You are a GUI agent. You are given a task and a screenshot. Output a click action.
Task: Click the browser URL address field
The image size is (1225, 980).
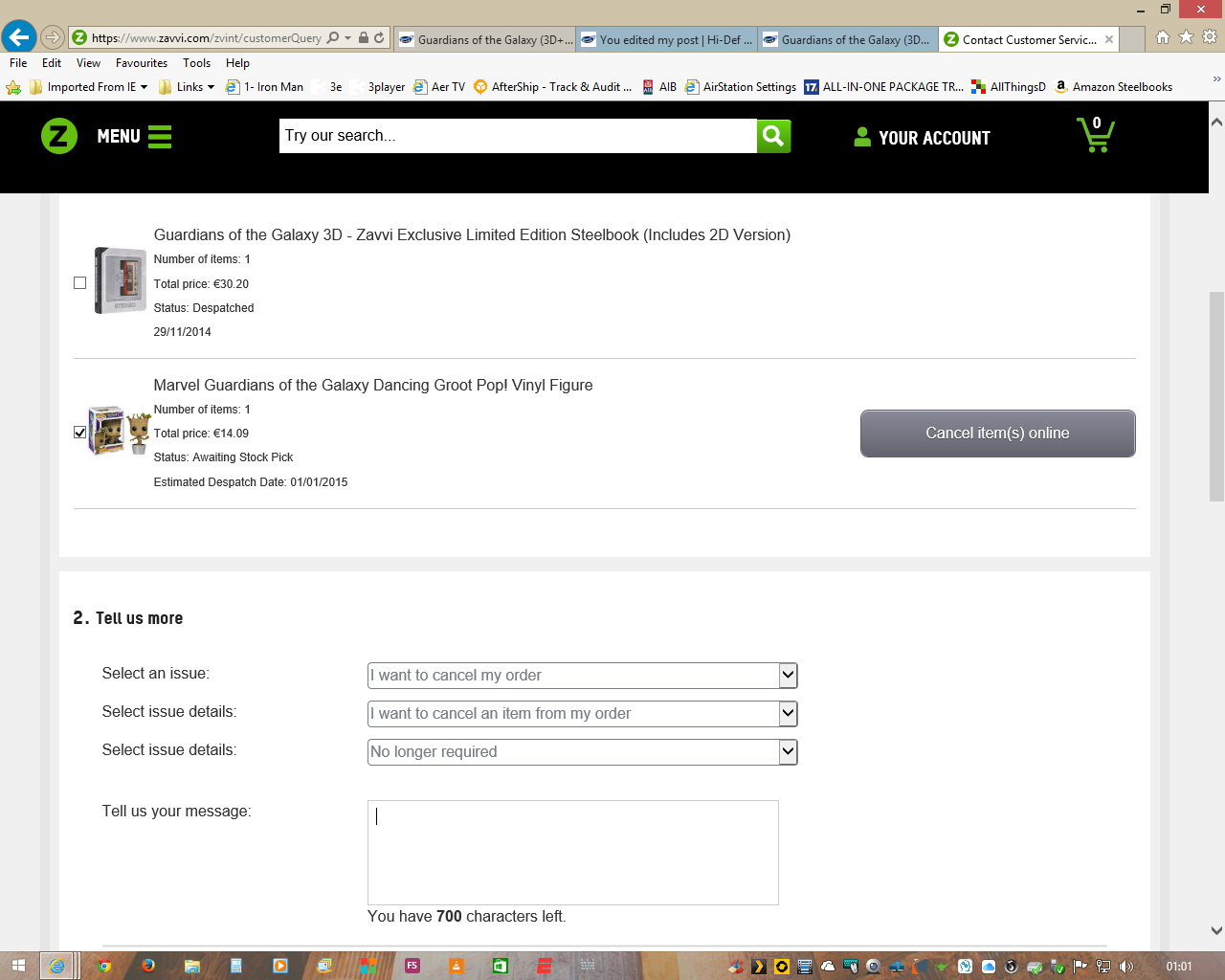click(x=206, y=38)
